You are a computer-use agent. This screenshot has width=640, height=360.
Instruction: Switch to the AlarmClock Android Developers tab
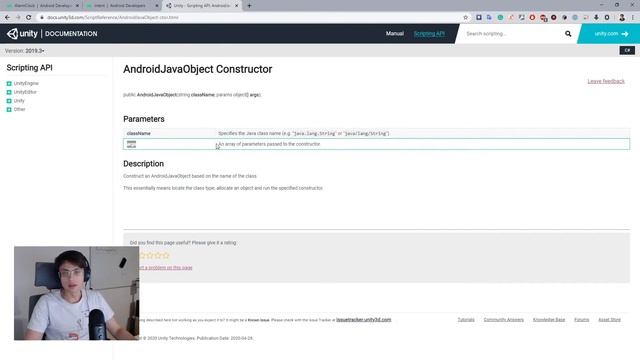[x=41, y=6]
